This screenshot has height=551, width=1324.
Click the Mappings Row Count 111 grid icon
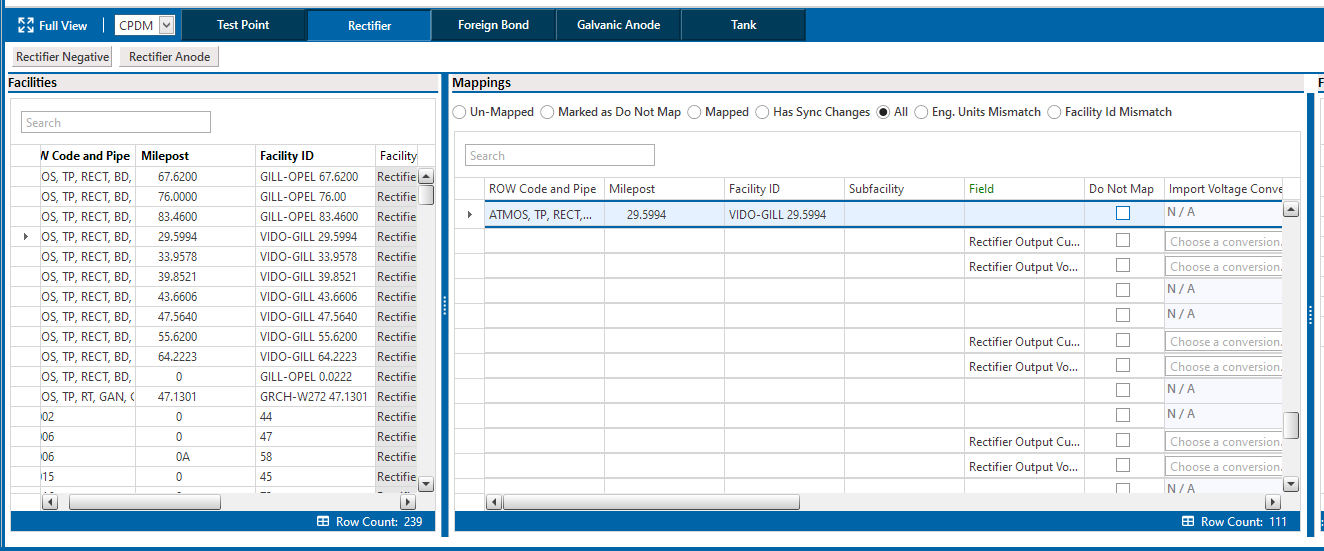pos(1188,522)
